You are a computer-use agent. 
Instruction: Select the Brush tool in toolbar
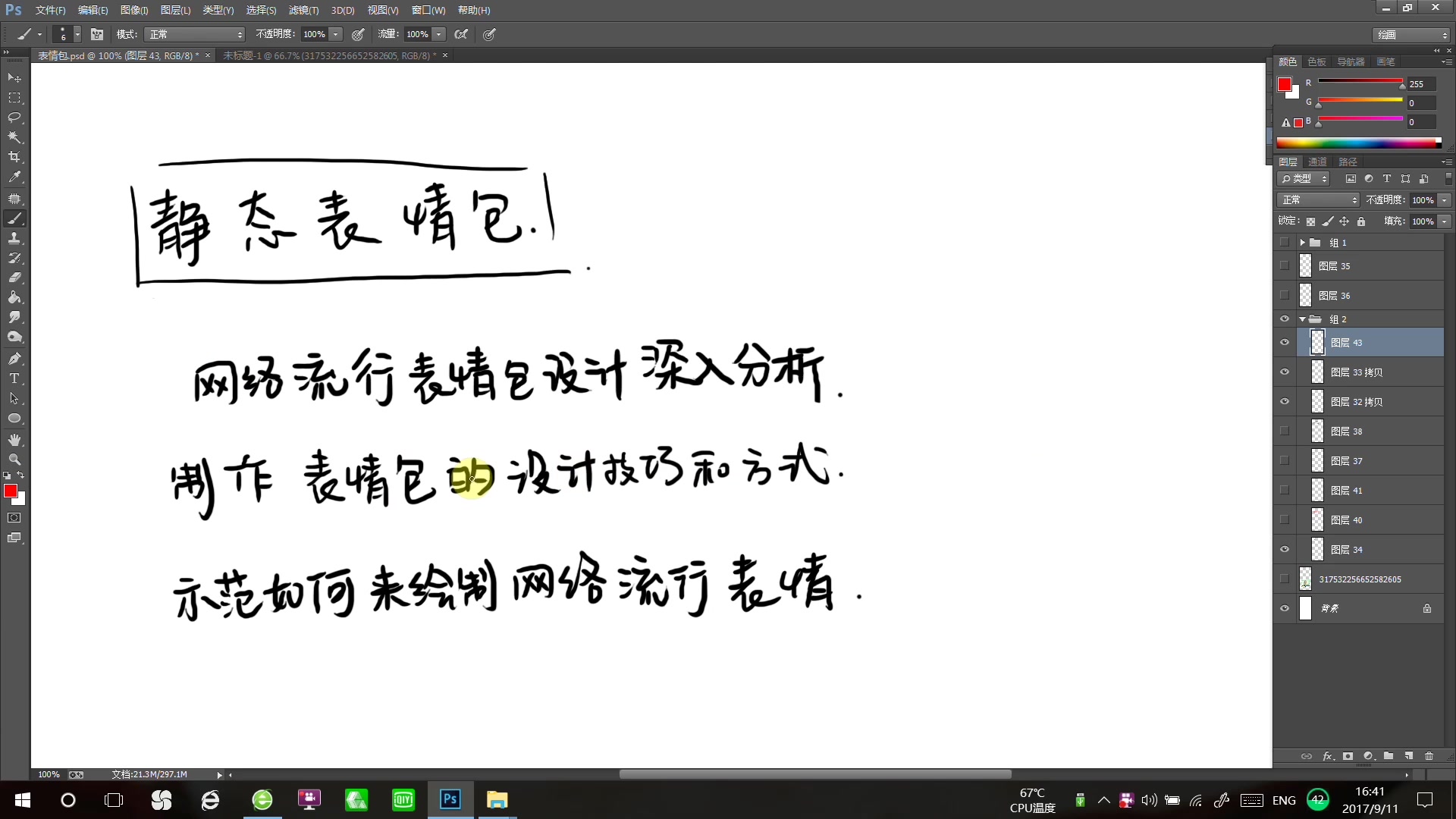pos(14,218)
